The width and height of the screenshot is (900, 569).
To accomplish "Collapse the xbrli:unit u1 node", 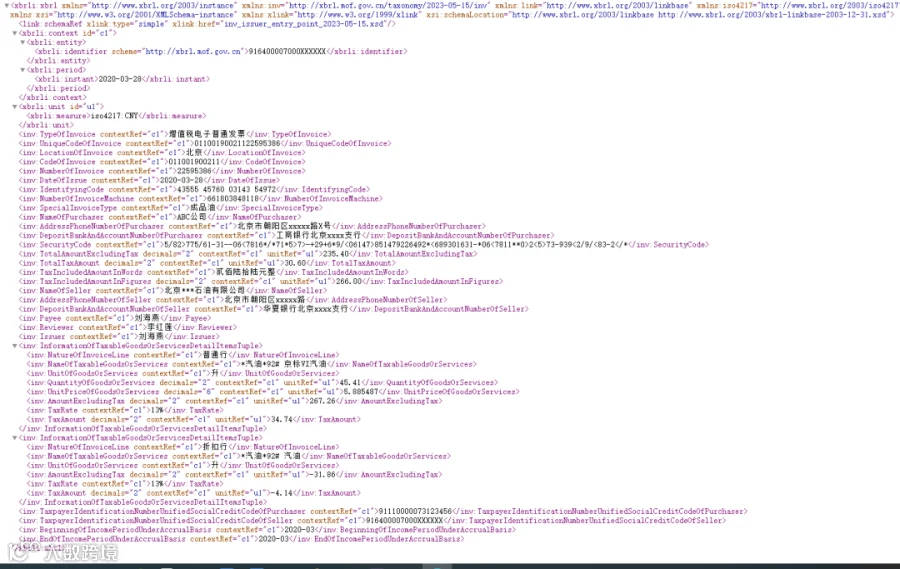I will click(14, 107).
